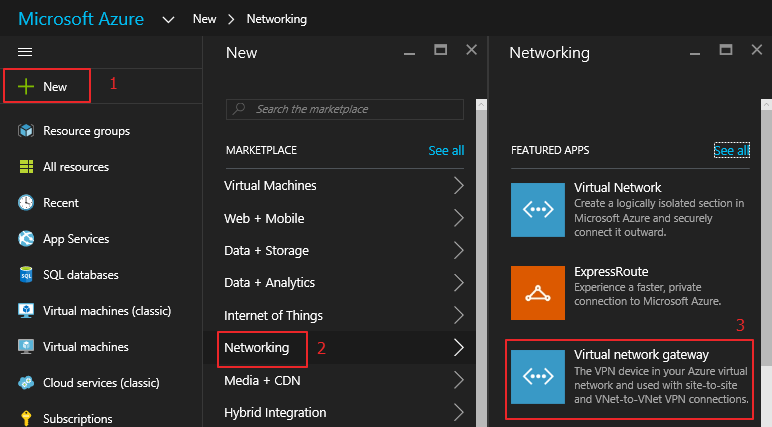The width and height of the screenshot is (772, 427).
Task: Click Virtual machines (classic) monitor icon
Action: pos(26,310)
